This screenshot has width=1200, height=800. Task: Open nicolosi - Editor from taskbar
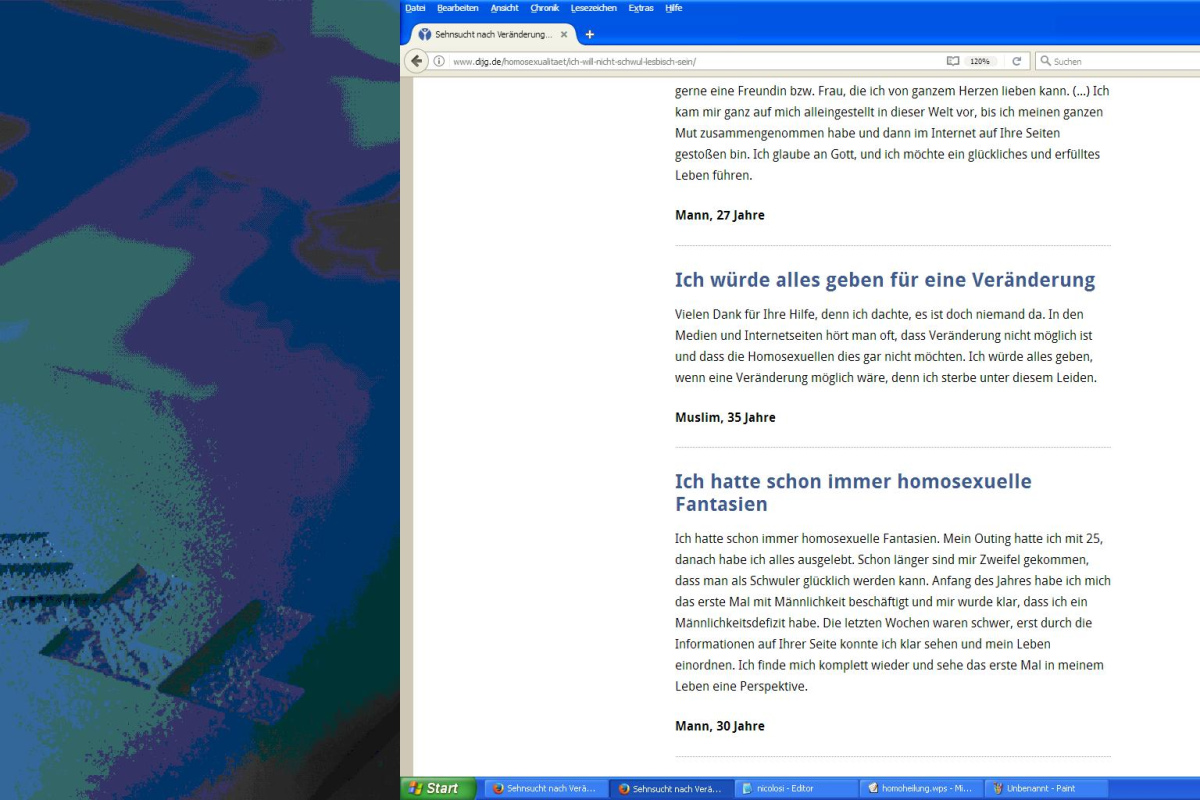(797, 788)
